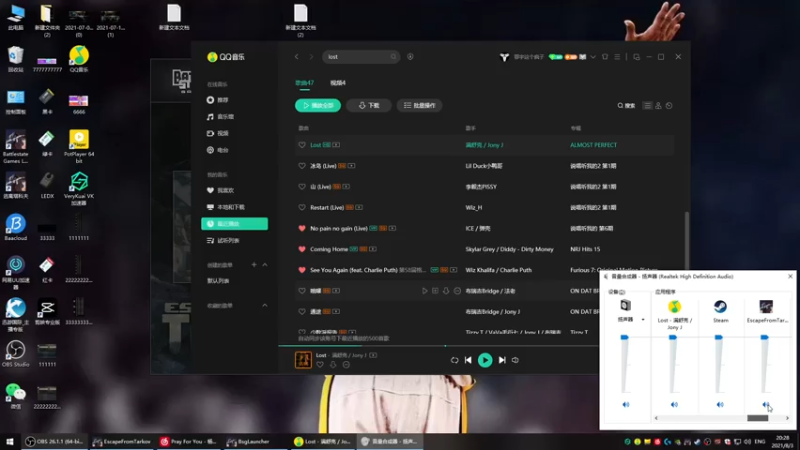The image size is (800, 450).
Task: Unlike No pain no gain (Live) red heart
Action: (302, 229)
